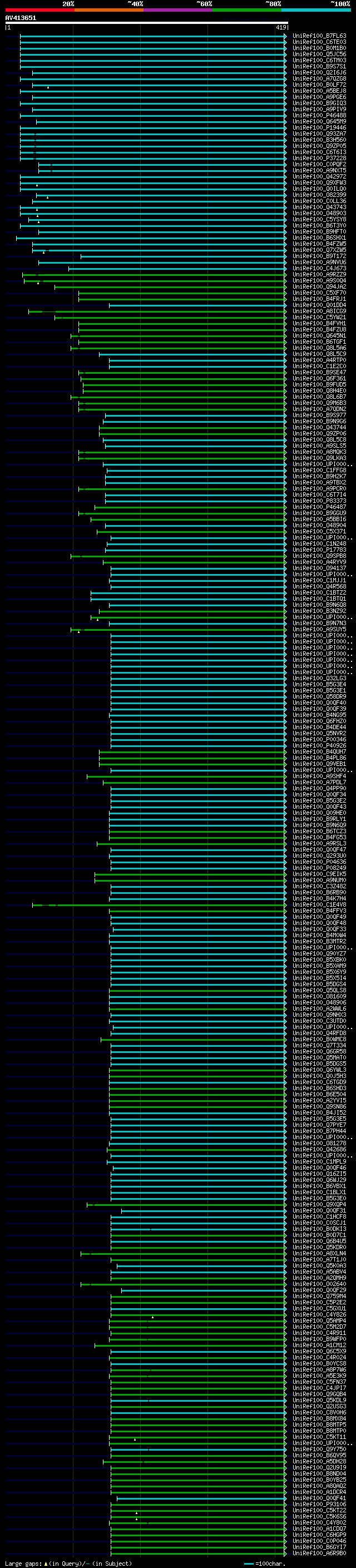
Task: Select the UniRef100_A5E3K9 label
Action: [x=319, y=1376]
